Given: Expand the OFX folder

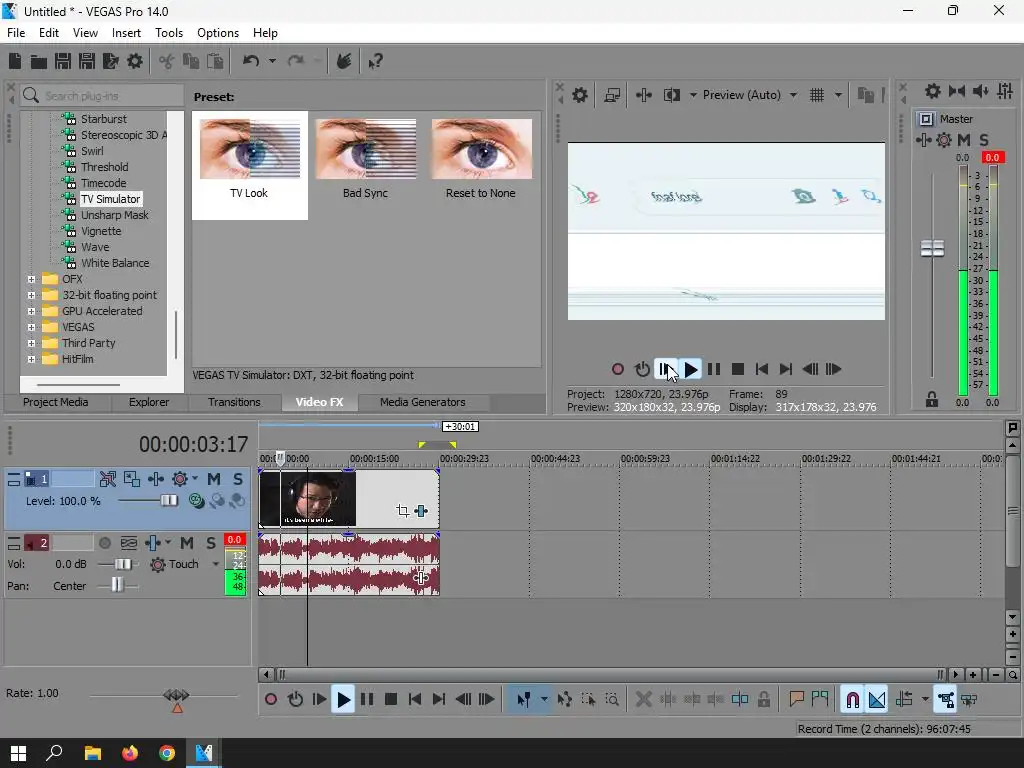Looking at the screenshot, I should click(x=31, y=280).
